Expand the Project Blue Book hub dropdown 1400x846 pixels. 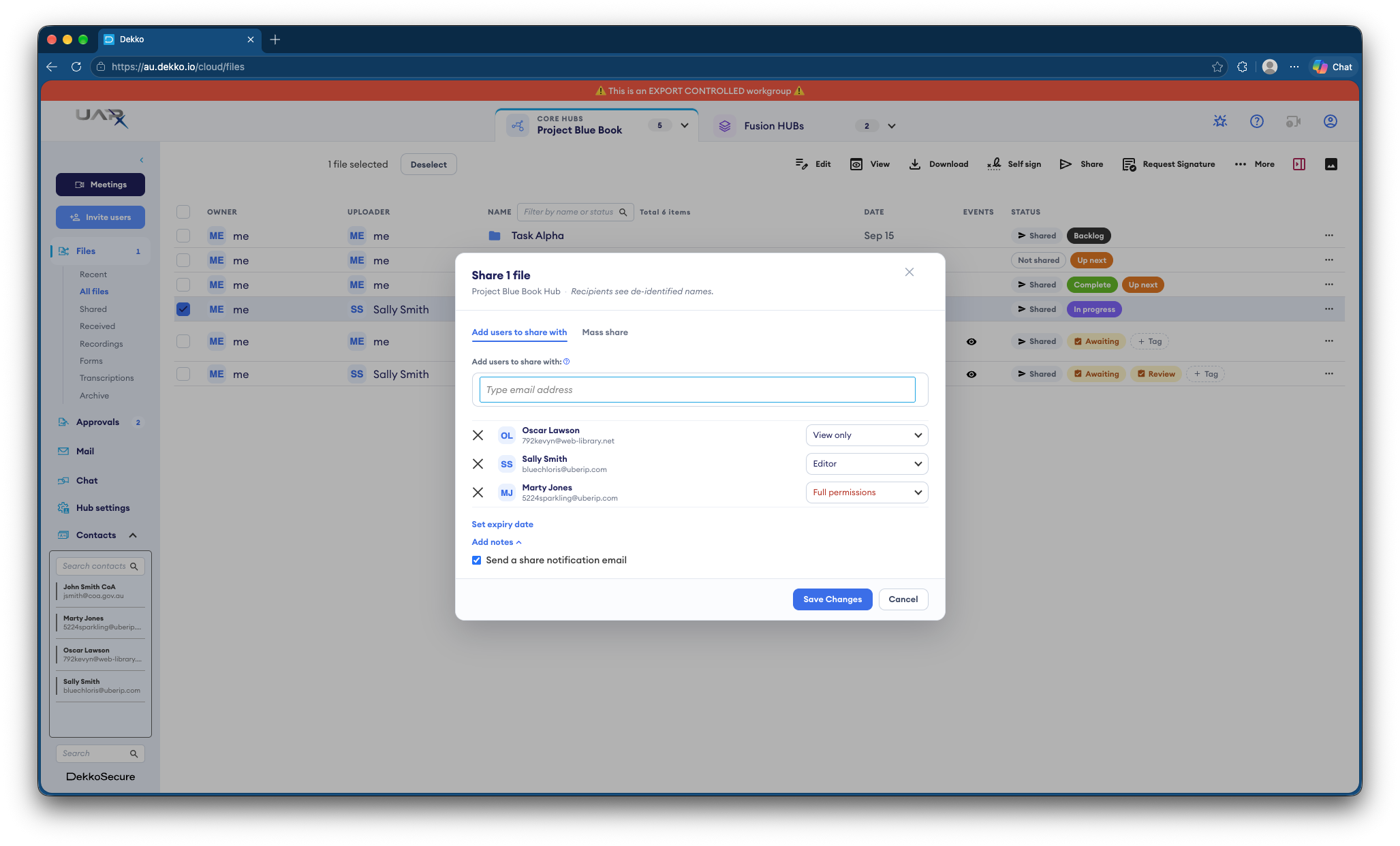click(685, 125)
